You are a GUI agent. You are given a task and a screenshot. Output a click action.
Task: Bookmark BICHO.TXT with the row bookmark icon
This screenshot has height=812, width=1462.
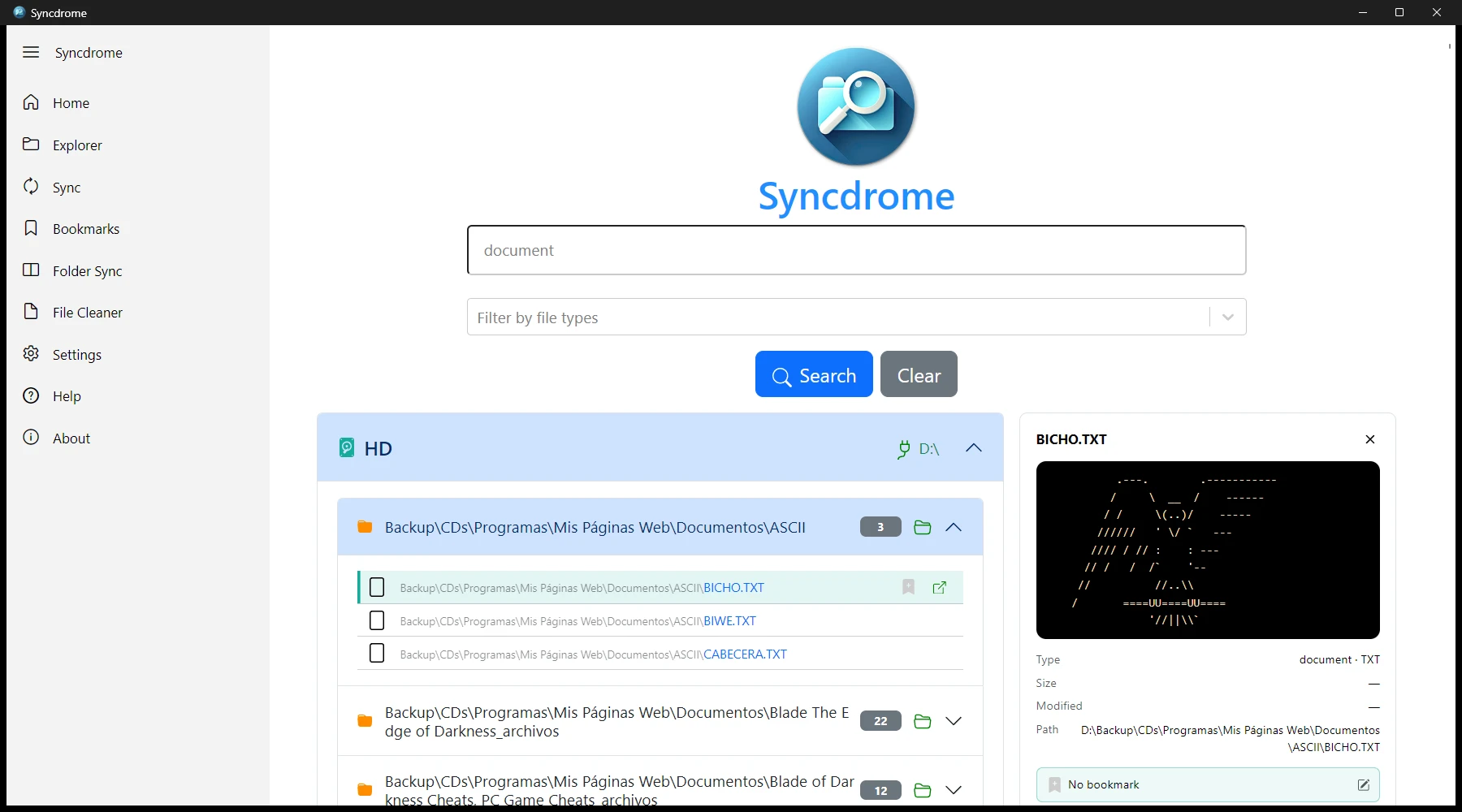click(909, 587)
